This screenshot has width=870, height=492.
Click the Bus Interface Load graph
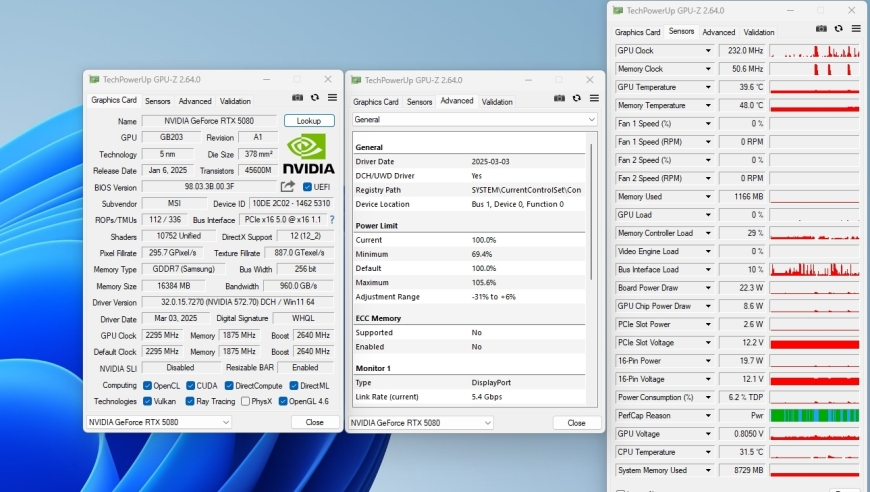coord(815,270)
